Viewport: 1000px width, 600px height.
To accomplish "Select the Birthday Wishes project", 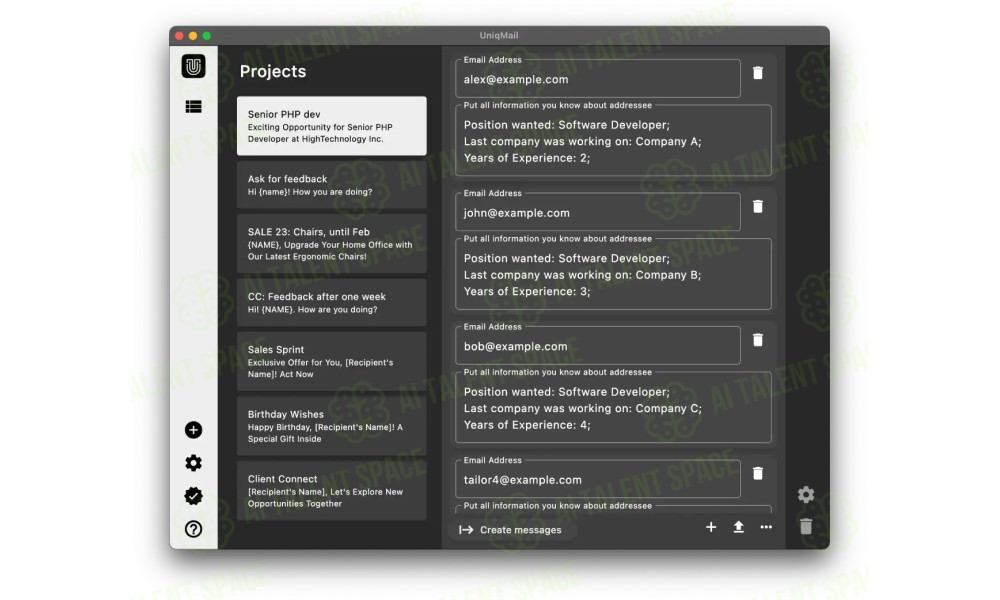I will click(x=332, y=426).
